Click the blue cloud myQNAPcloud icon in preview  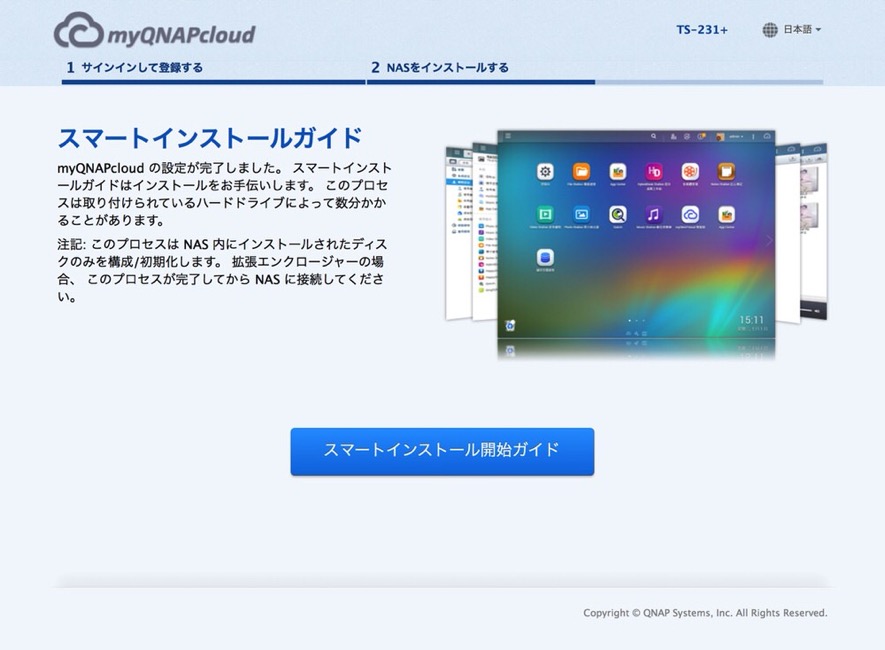coord(690,214)
